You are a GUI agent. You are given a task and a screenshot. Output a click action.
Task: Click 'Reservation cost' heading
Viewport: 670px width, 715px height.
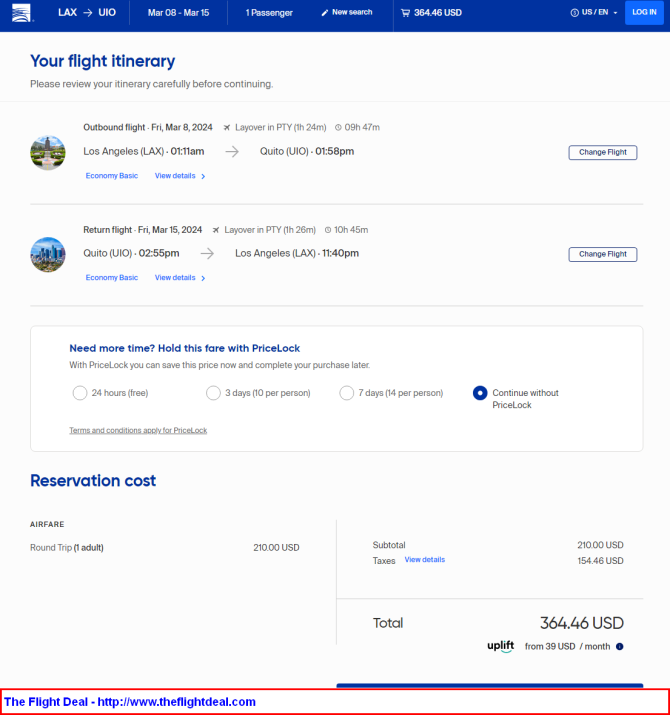93,481
